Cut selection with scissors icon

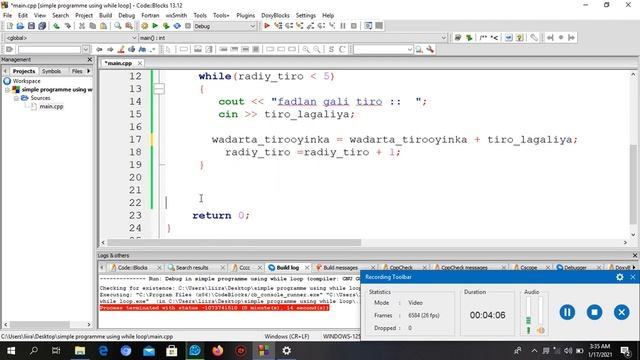82,26
